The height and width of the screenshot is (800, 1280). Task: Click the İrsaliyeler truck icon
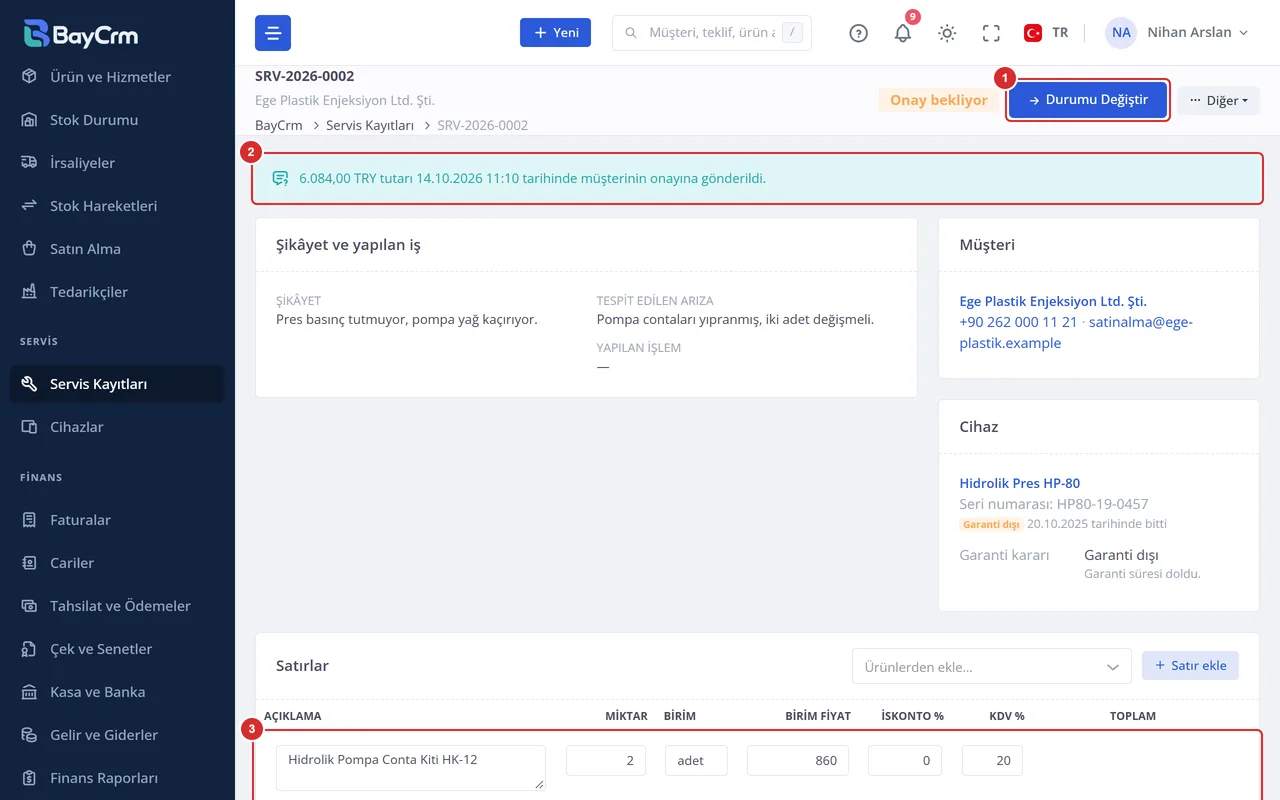click(30, 163)
